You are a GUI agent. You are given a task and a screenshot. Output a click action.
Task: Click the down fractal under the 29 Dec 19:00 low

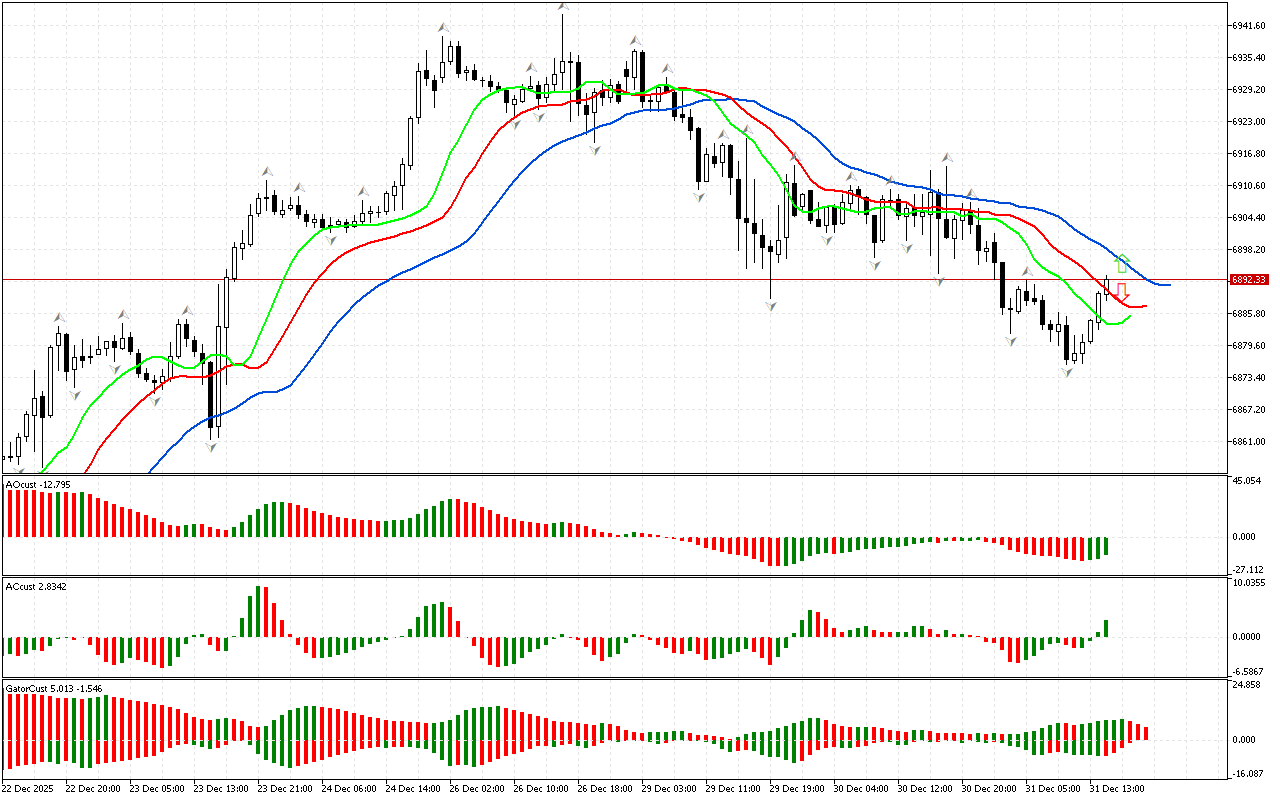(771, 305)
